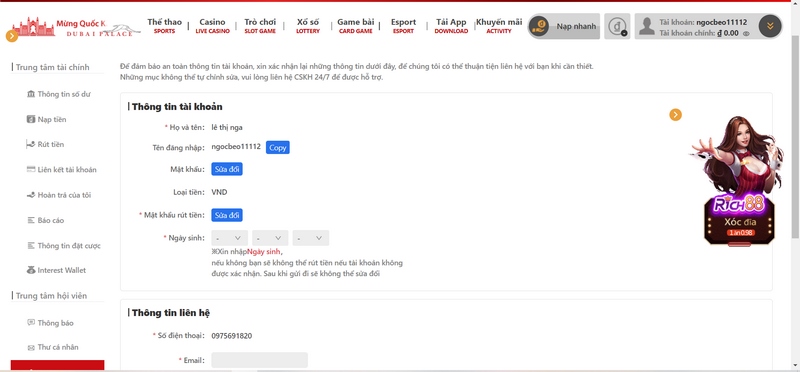
Task: Toggle balance visibility eye icon
Action: pyautogui.click(x=746, y=34)
